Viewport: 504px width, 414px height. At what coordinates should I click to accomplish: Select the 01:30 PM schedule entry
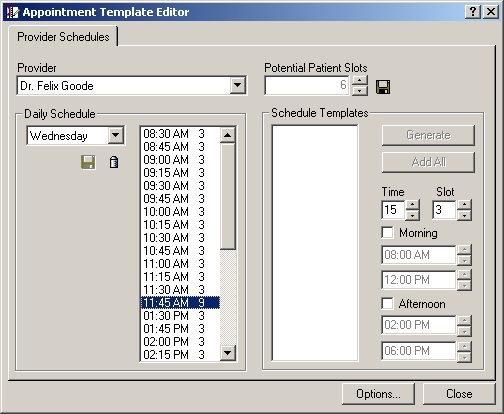point(180,316)
